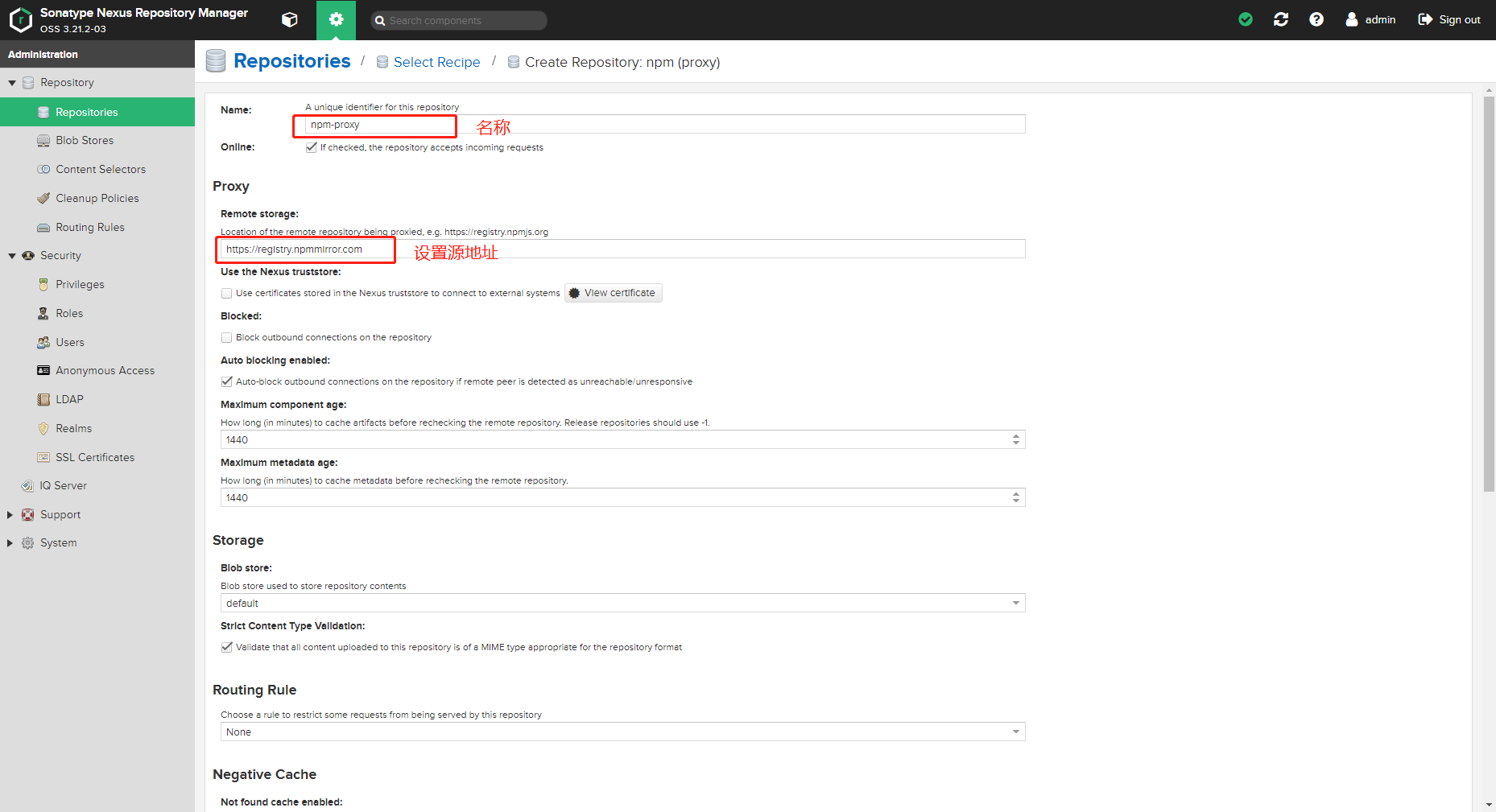Screen dimensions: 1496x812
Task: Open the help question mark icon
Action: tap(1316, 19)
